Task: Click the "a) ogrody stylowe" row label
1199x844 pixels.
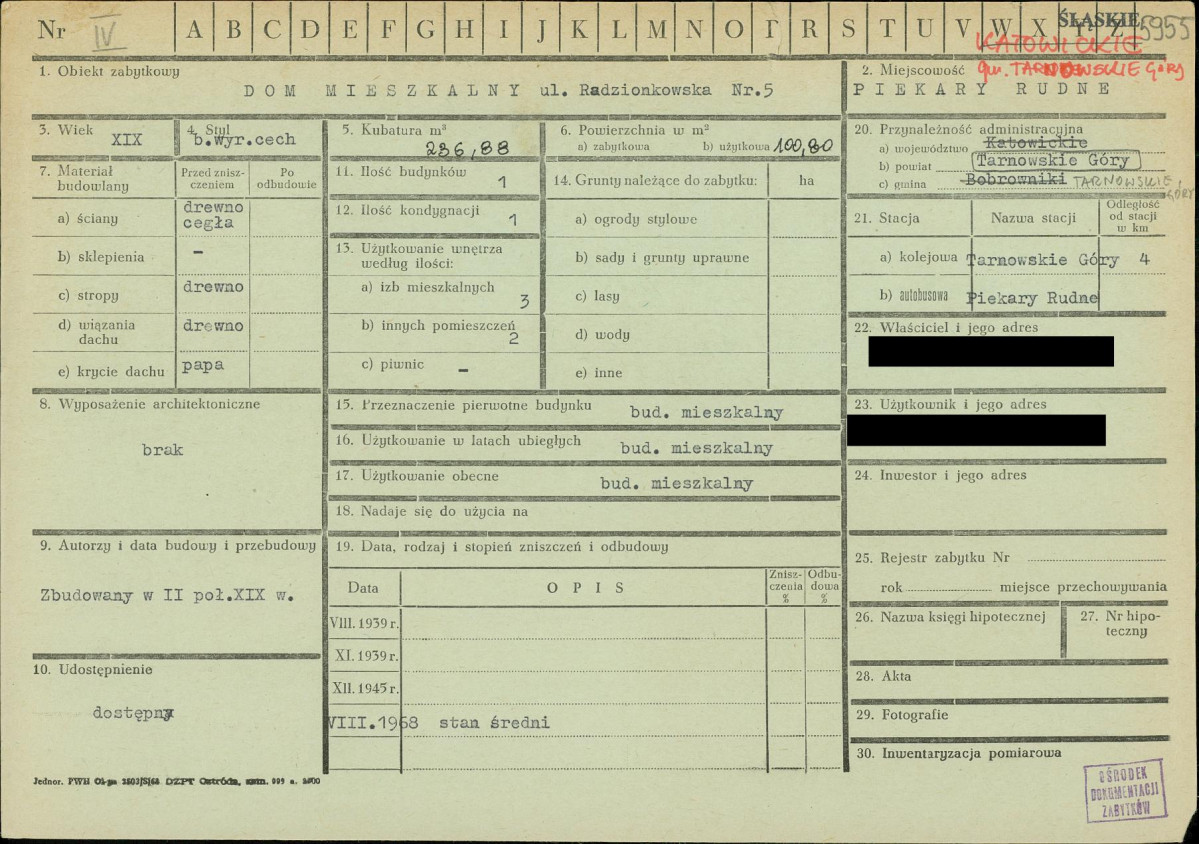Action: click(x=635, y=219)
